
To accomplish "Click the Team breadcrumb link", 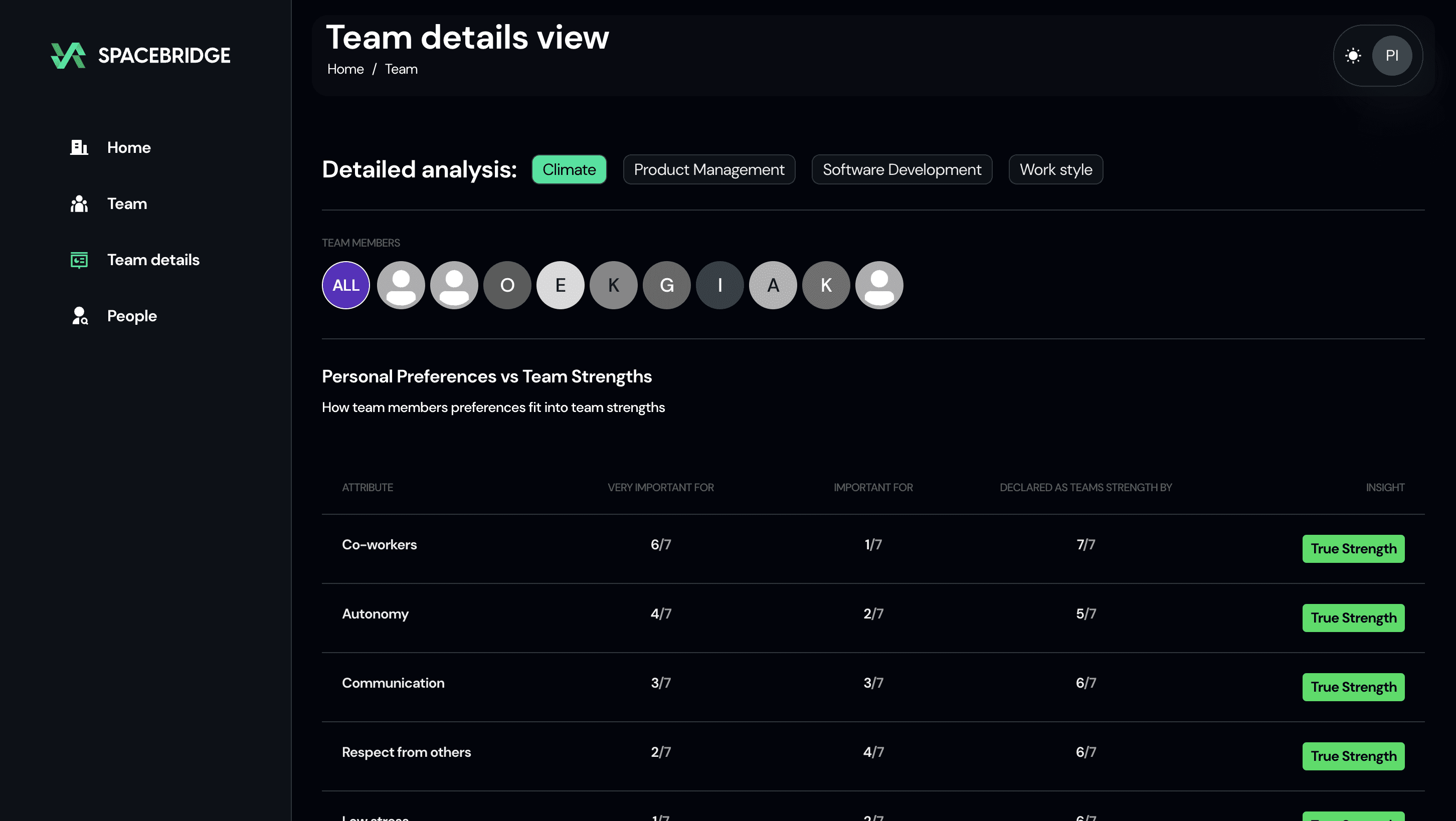I will coord(401,69).
